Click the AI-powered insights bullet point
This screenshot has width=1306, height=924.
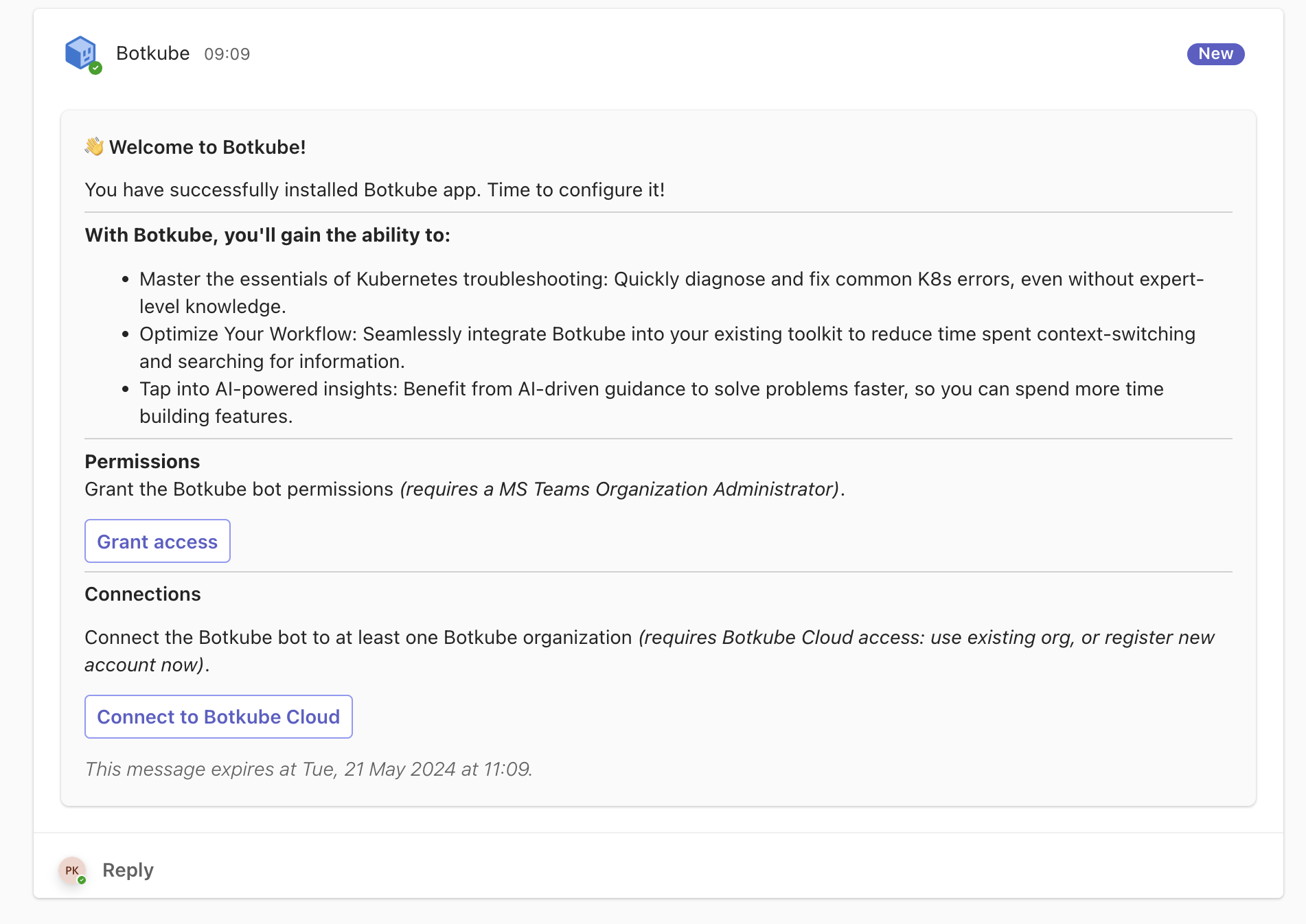(652, 402)
